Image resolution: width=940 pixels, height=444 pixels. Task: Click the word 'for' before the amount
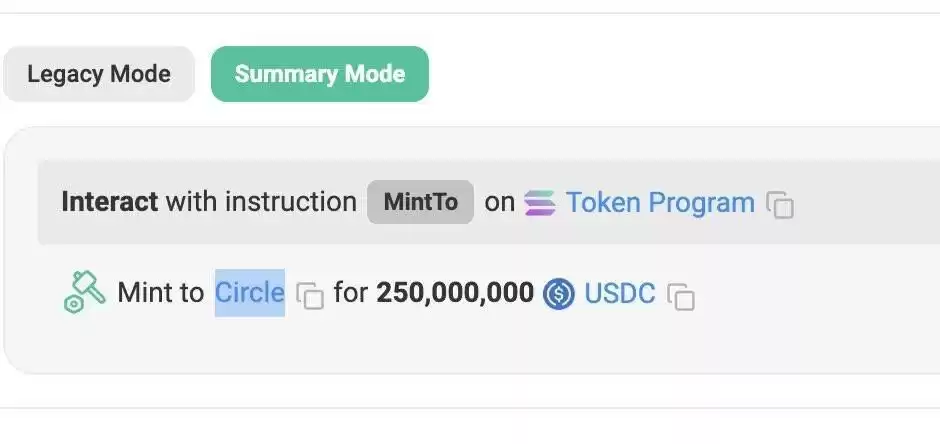[x=351, y=293]
